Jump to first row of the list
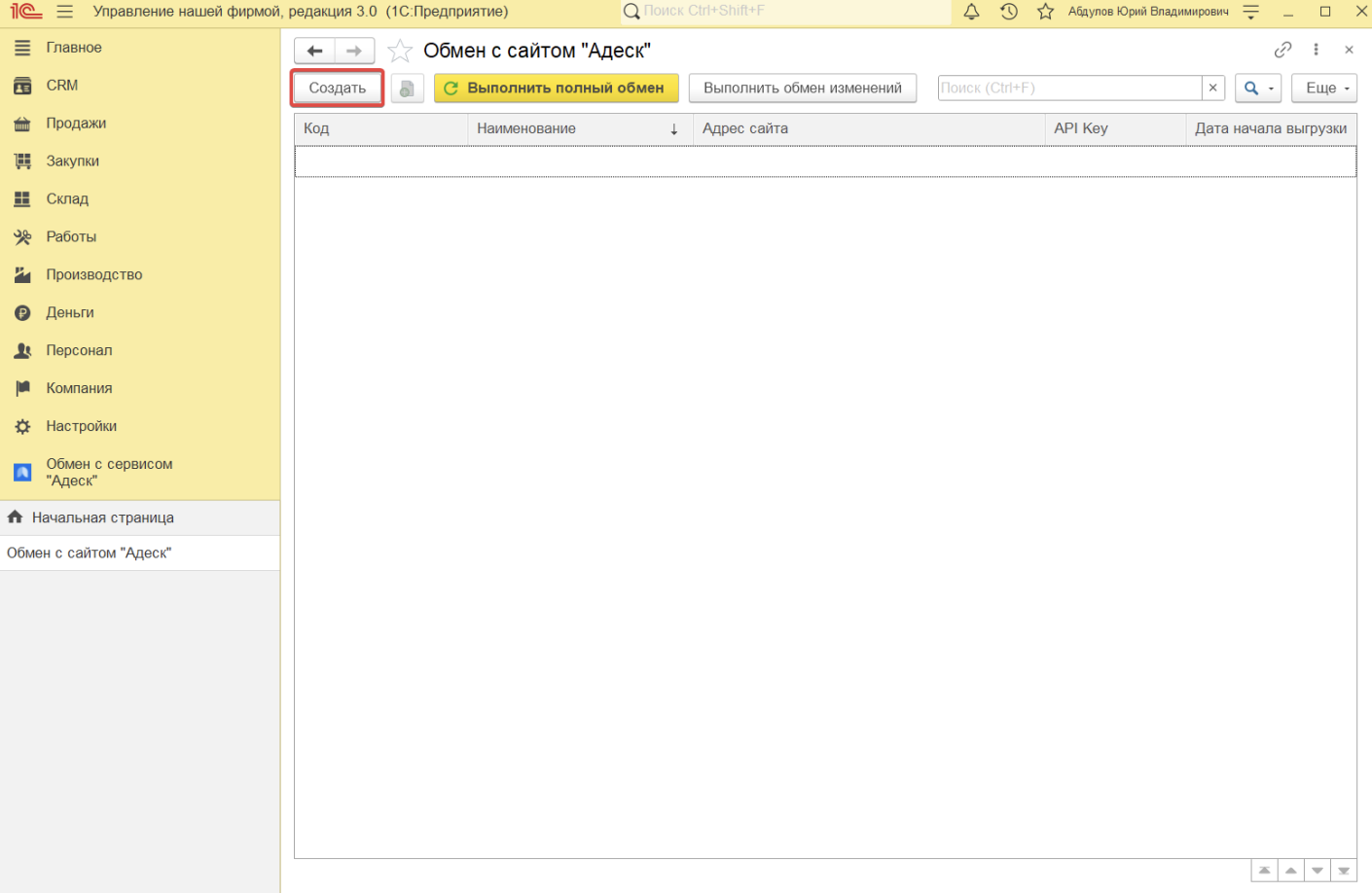Viewport: 1372px width, 893px height. pos(1264,871)
